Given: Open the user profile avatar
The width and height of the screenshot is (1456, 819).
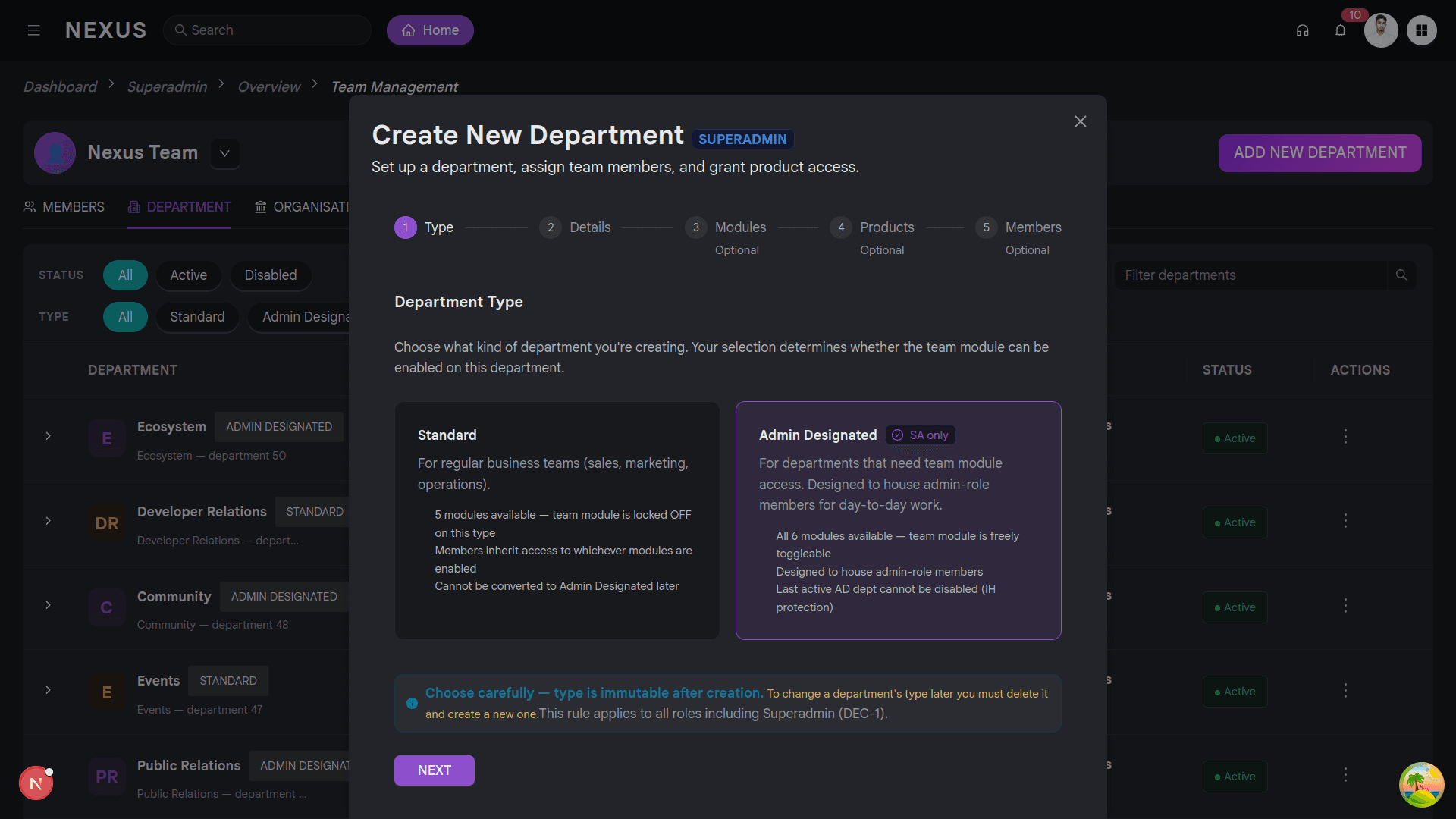Looking at the screenshot, I should click(x=1381, y=30).
